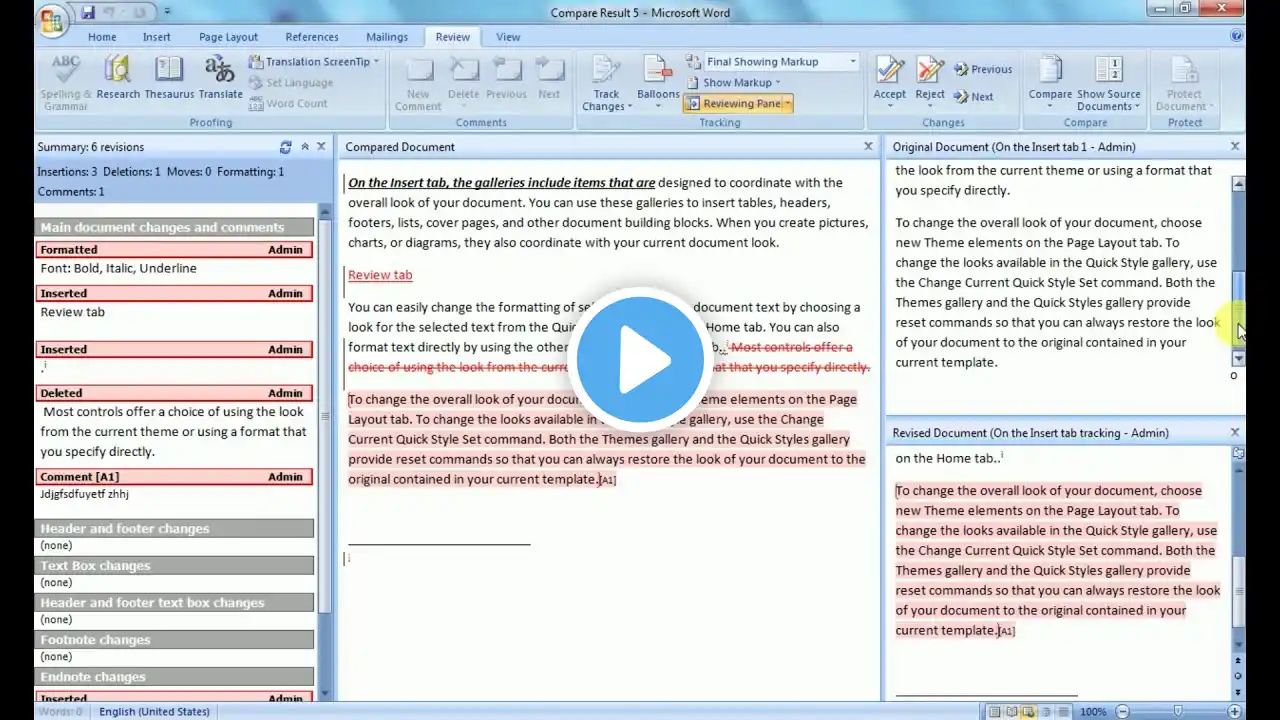Image resolution: width=1280 pixels, height=720 pixels.
Task: Switch to Full Screen Reading view
Action: pos(1012,712)
